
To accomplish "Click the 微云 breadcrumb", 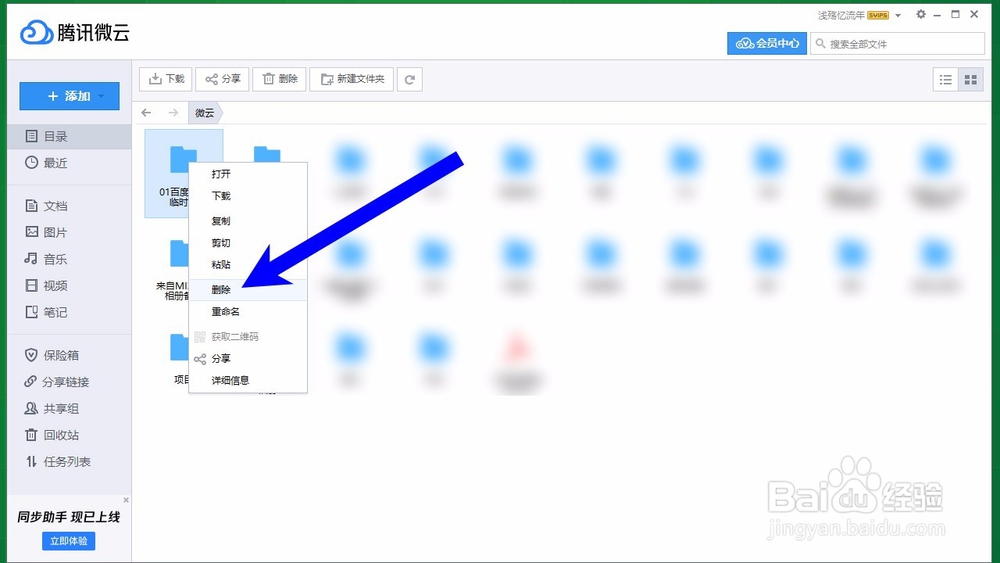I will (205, 113).
